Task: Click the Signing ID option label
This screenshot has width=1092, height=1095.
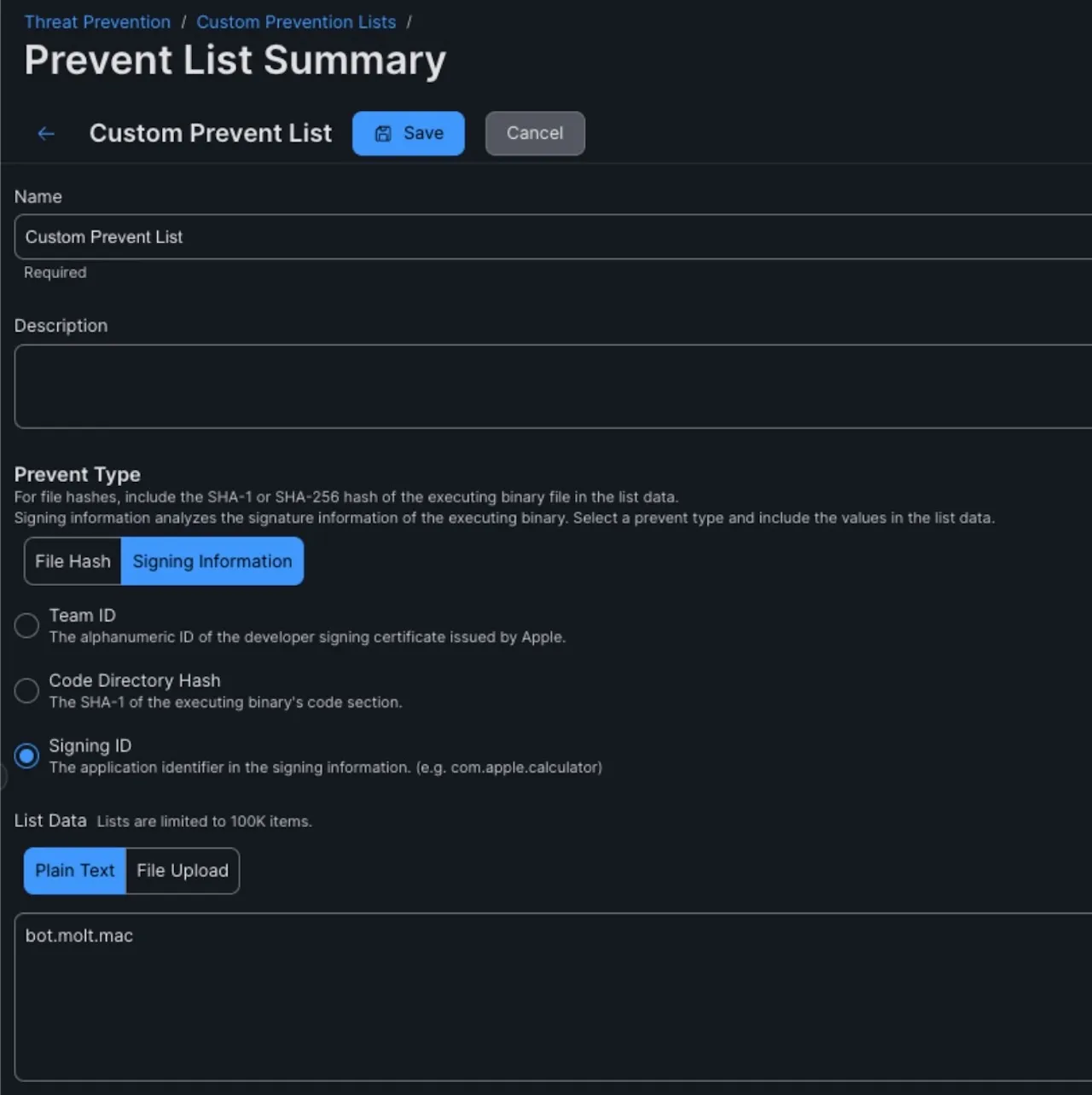Action: tap(90, 746)
